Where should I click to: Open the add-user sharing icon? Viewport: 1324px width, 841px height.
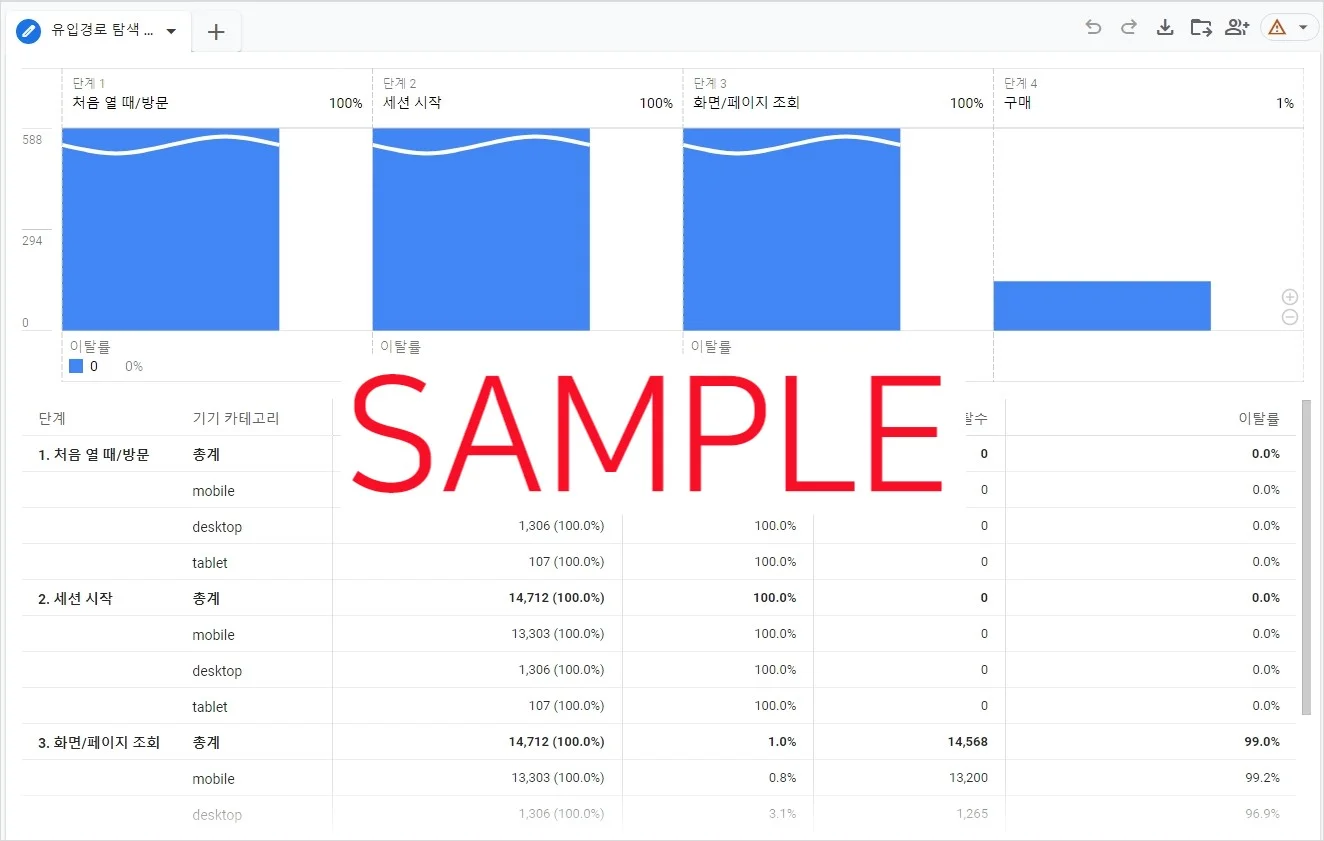[x=1237, y=27]
